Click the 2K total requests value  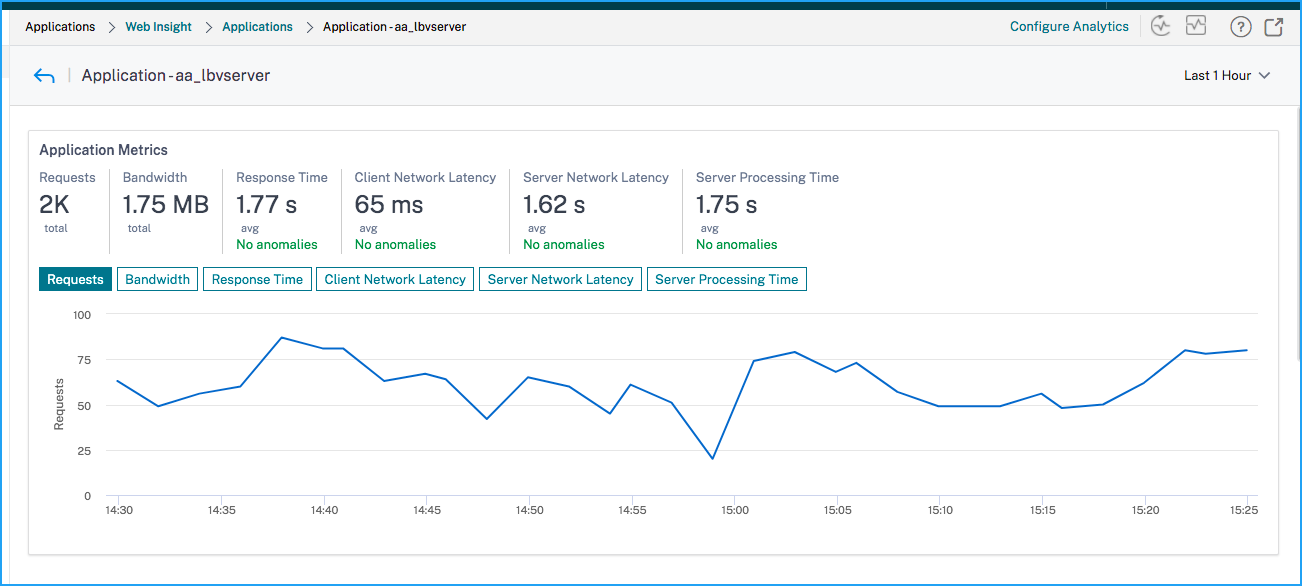point(54,205)
